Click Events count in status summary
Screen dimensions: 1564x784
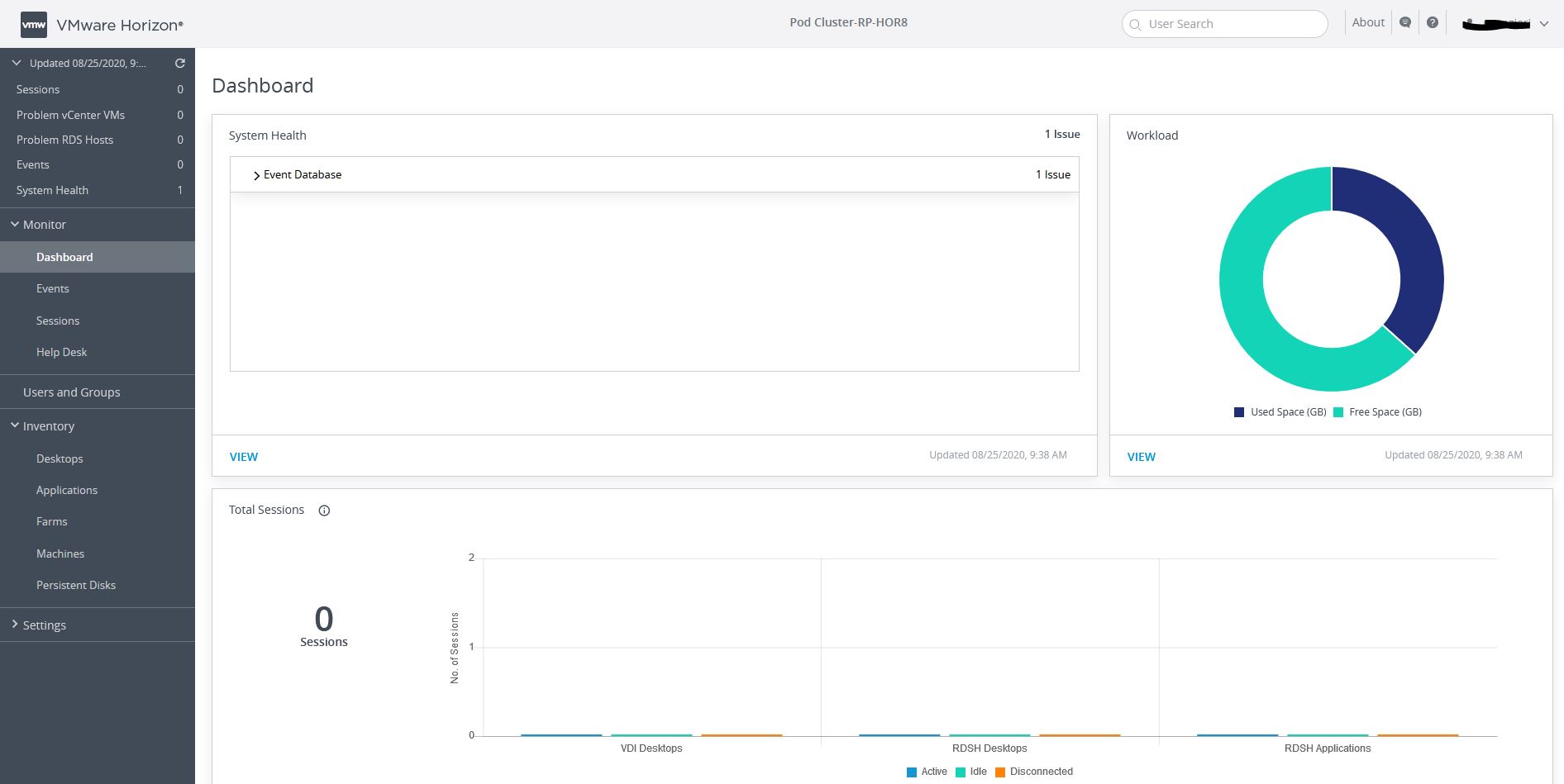pyautogui.click(x=98, y=164)
